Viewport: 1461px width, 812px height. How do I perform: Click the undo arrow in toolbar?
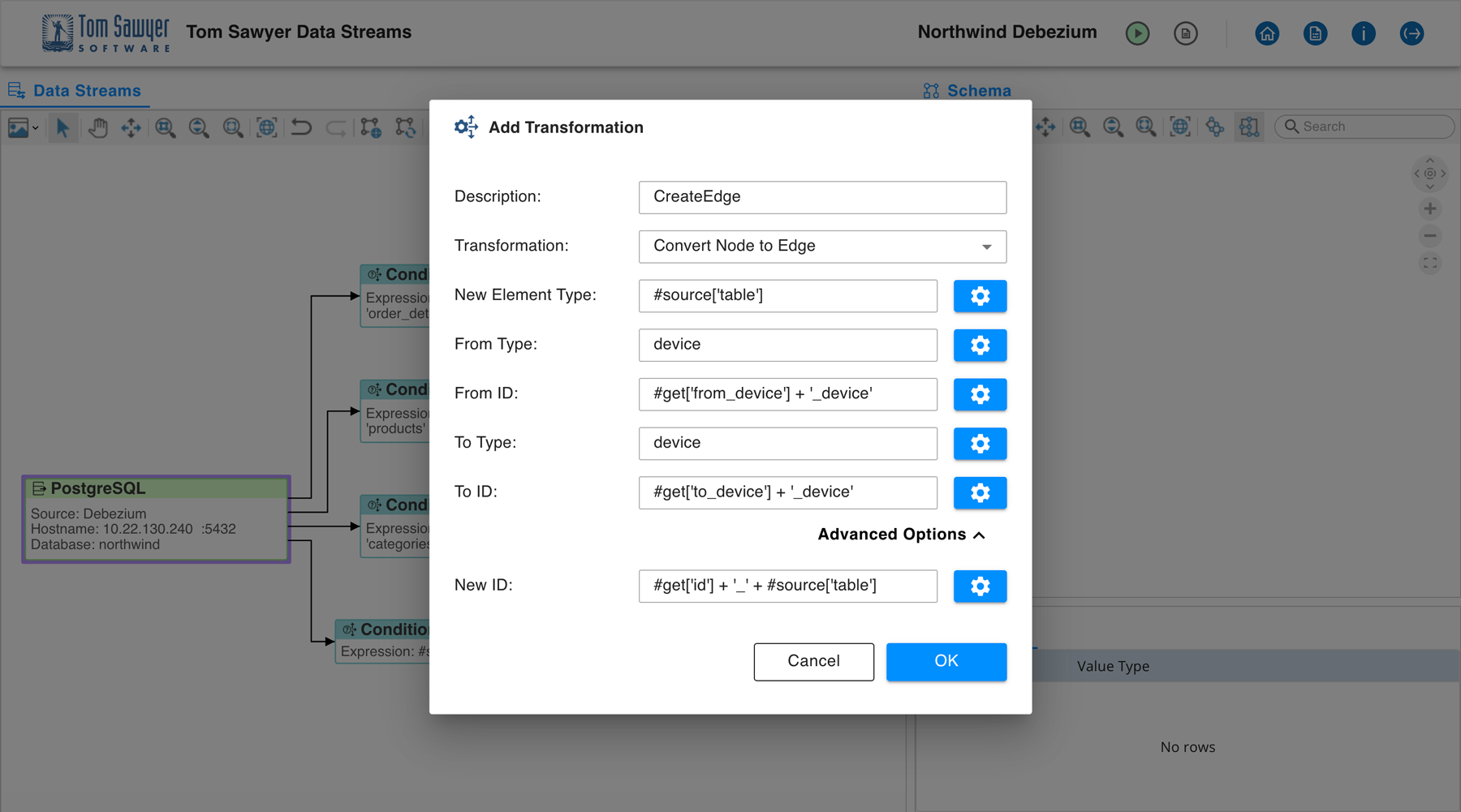pyautogui.click(x=301, y=127)
